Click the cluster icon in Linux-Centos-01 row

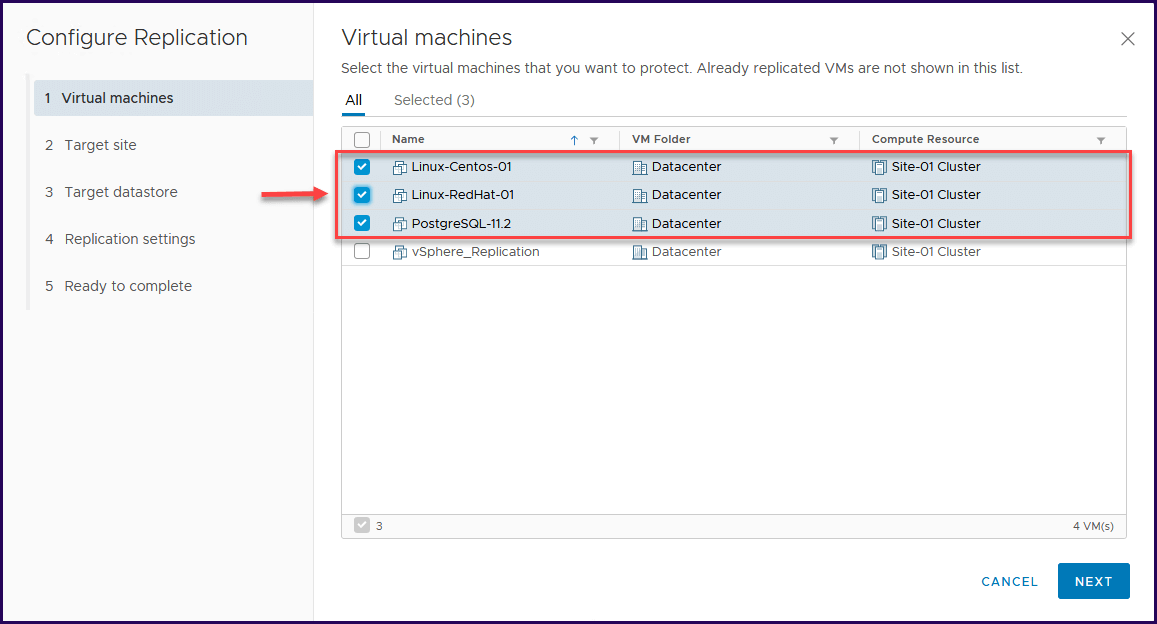(x=879, y=167)
